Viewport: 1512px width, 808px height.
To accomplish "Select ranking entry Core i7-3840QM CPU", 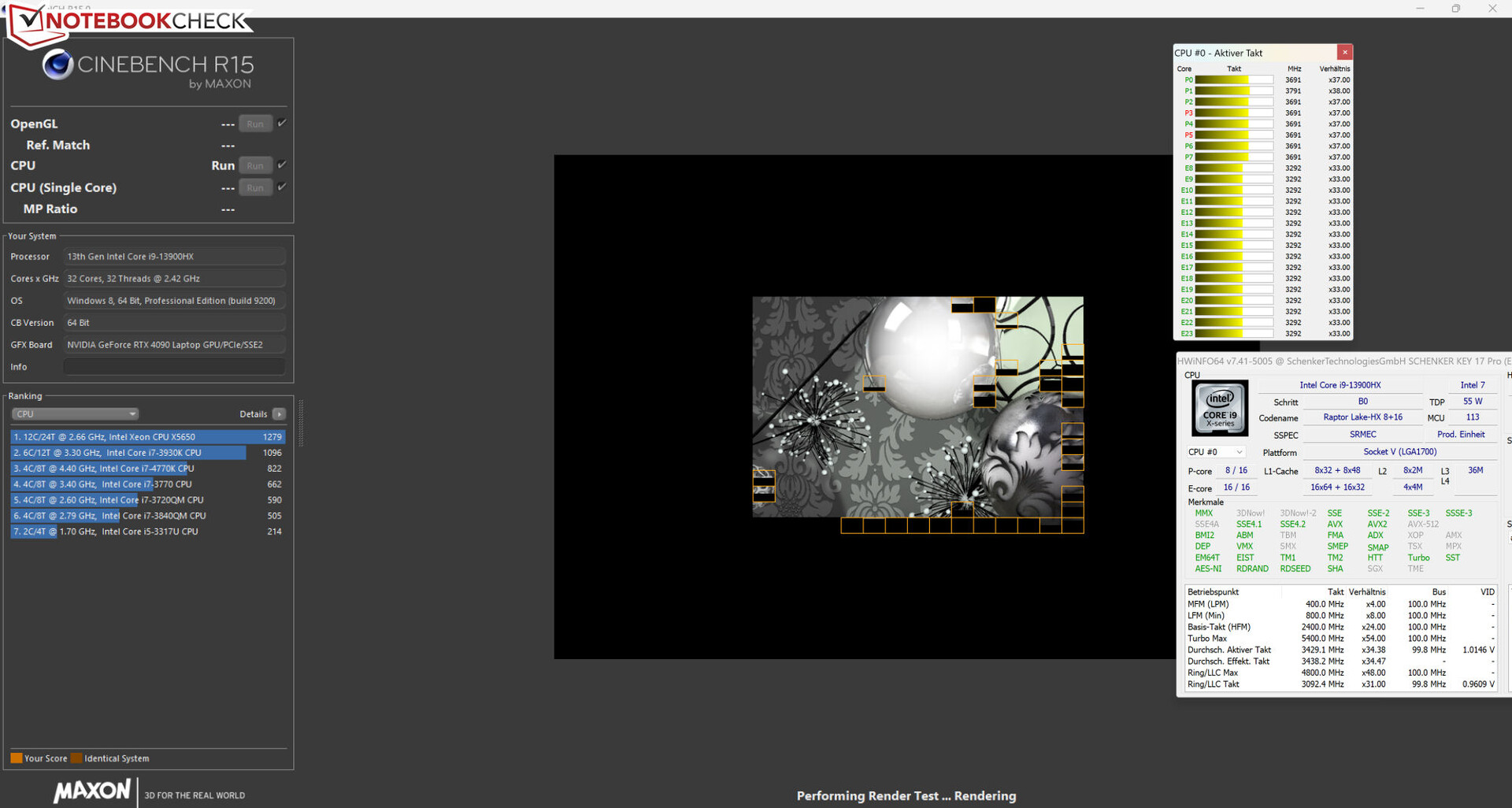I will [x=148, y=516].
